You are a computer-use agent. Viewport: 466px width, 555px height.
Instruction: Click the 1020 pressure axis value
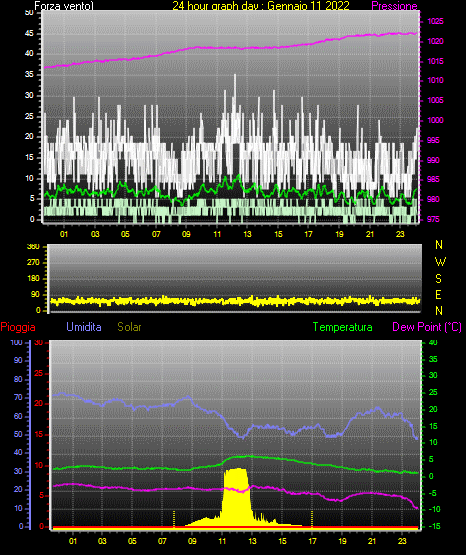(x=435, y=41)
